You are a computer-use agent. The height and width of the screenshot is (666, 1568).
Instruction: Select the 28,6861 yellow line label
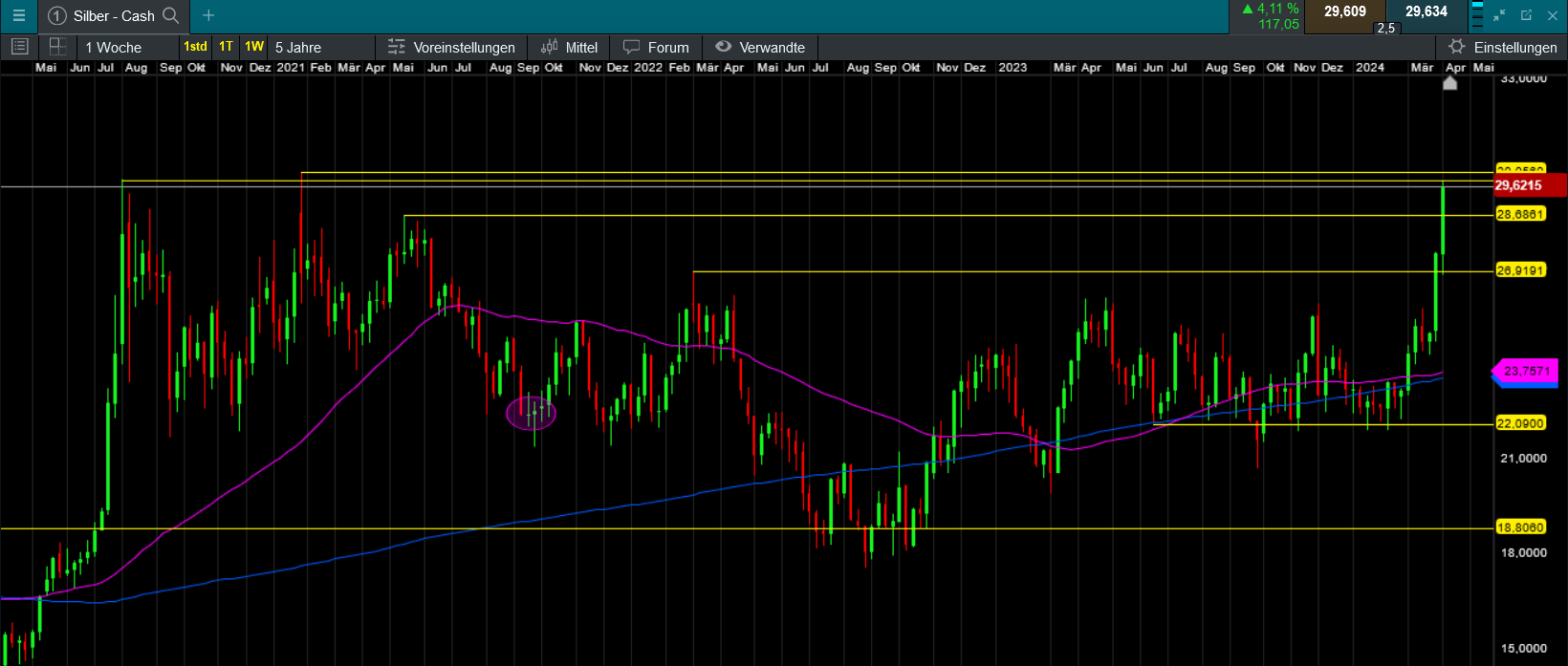click(x=1520, y=215)
